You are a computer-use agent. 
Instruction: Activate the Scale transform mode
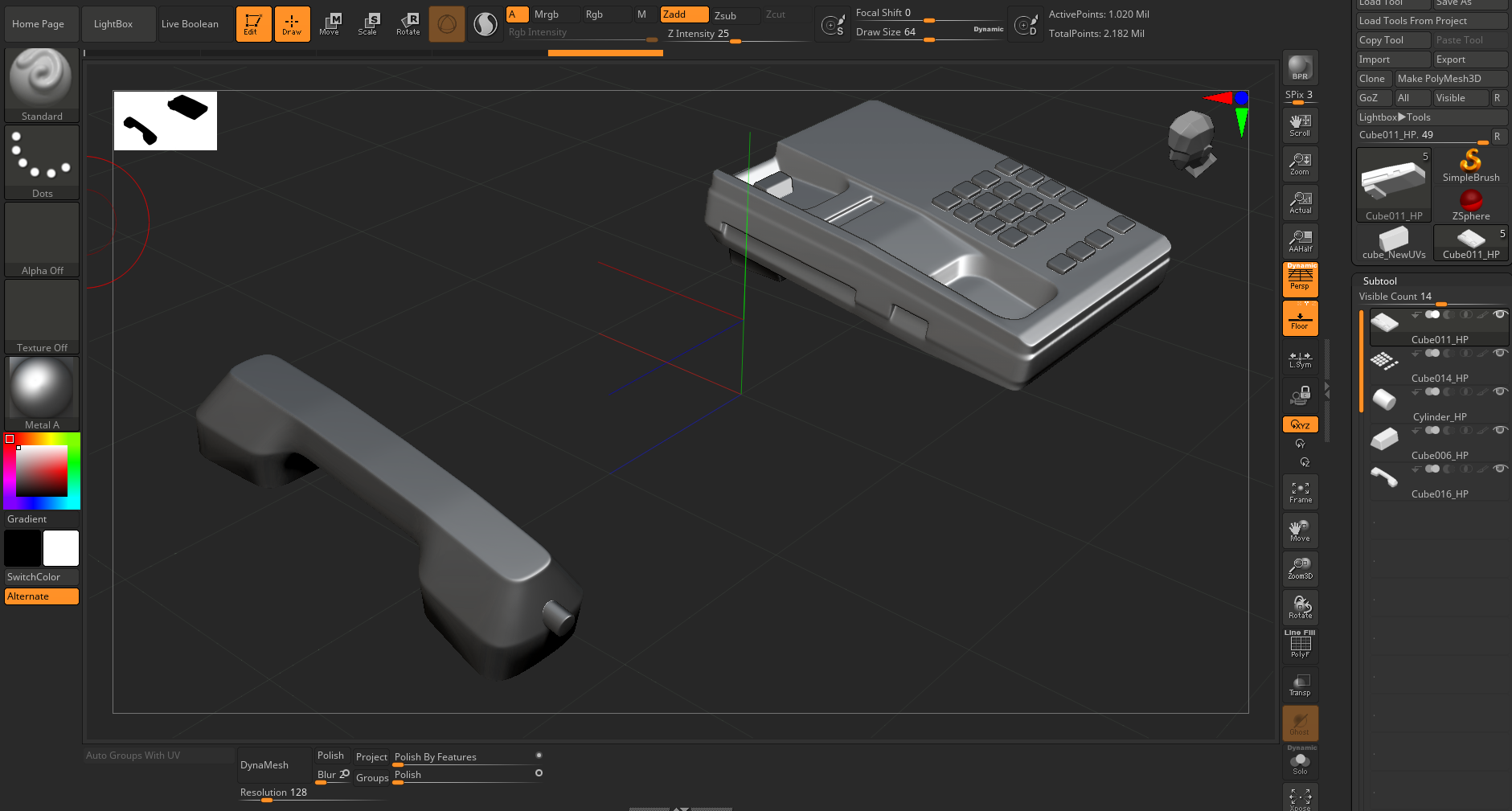tap(368, 24)
